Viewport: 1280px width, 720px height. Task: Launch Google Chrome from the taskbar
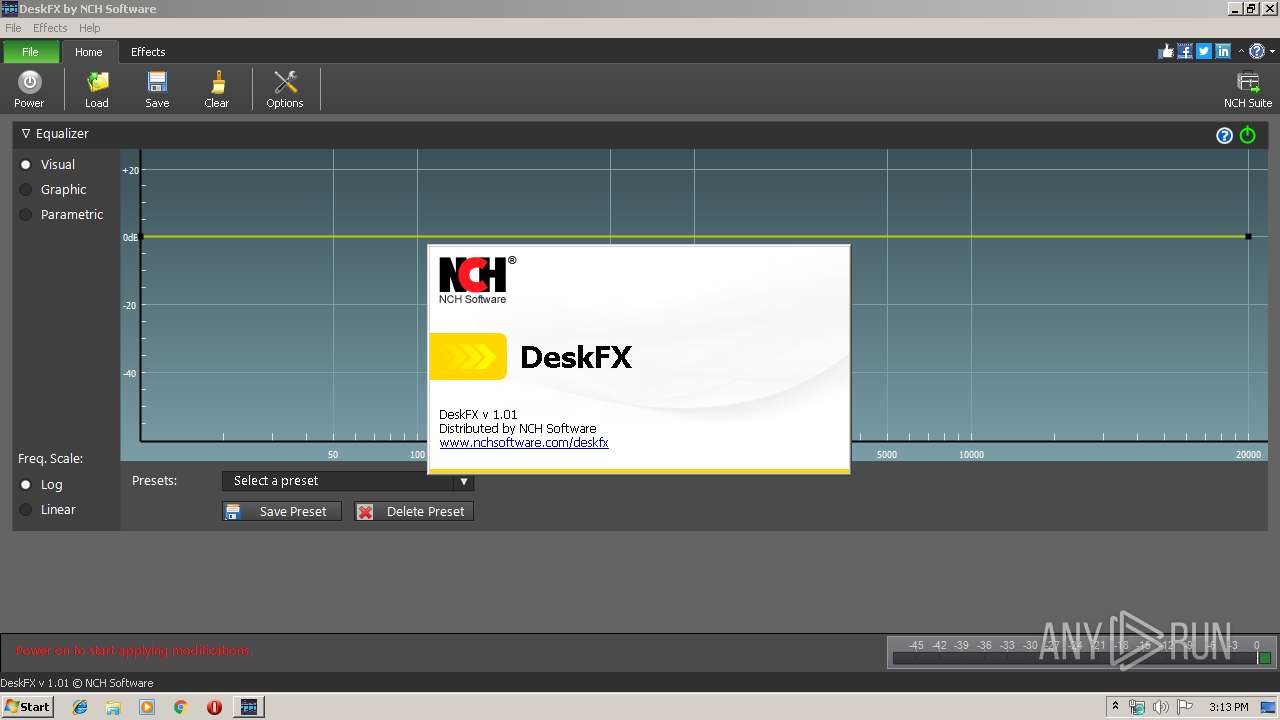pos(180,707)
